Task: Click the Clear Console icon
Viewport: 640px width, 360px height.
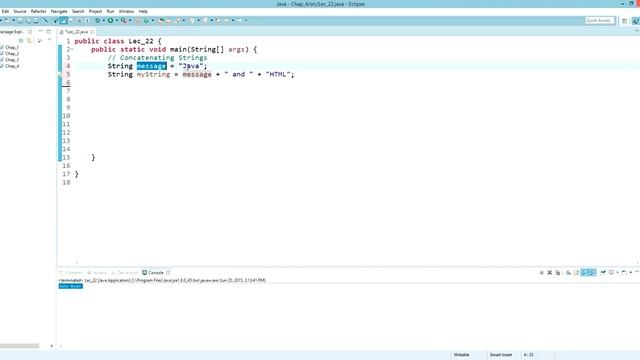Action: (568, 273)
